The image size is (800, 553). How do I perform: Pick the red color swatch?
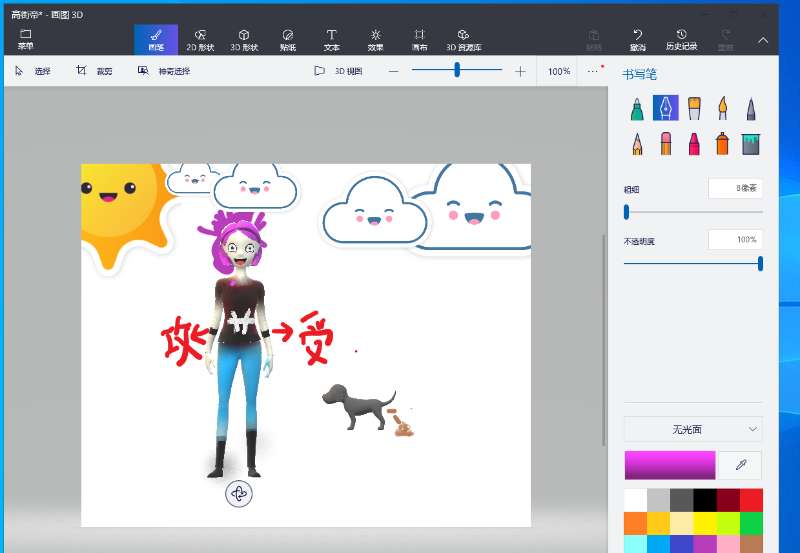point(750,498)
